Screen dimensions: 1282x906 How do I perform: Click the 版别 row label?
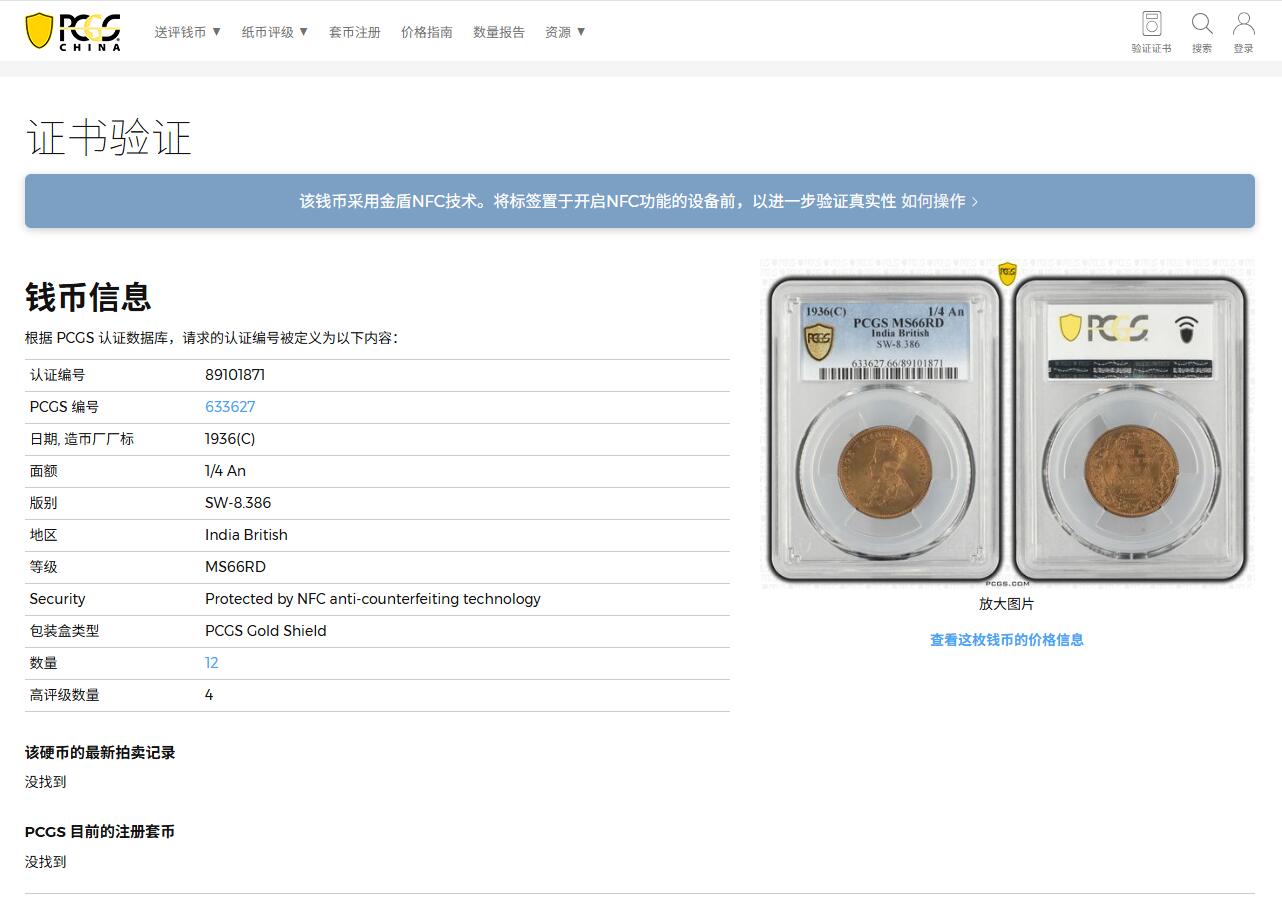click(x=43, y=503)
